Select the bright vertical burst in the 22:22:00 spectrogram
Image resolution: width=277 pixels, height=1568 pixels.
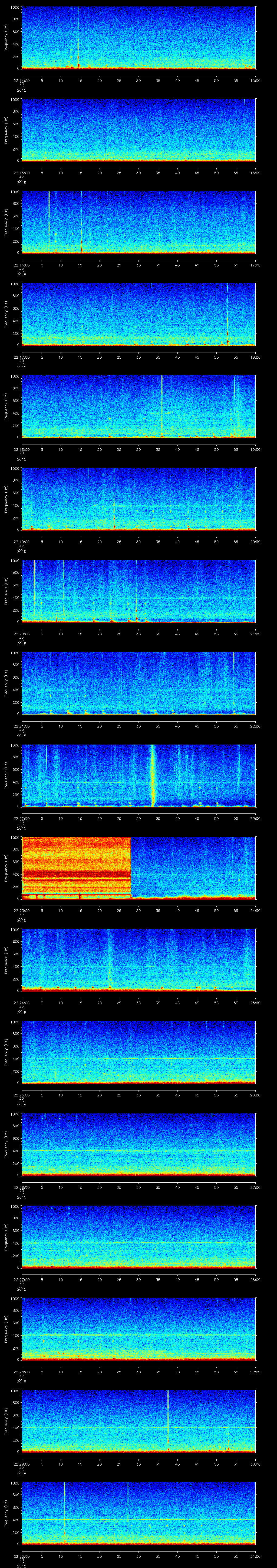(153, 775)
